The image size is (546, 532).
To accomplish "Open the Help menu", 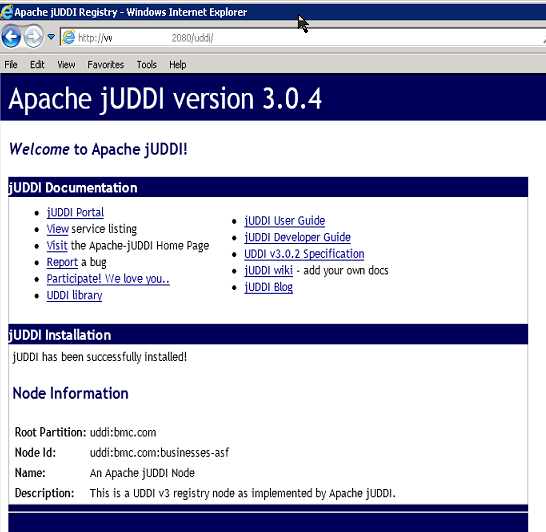I will [x=178, y=65].
